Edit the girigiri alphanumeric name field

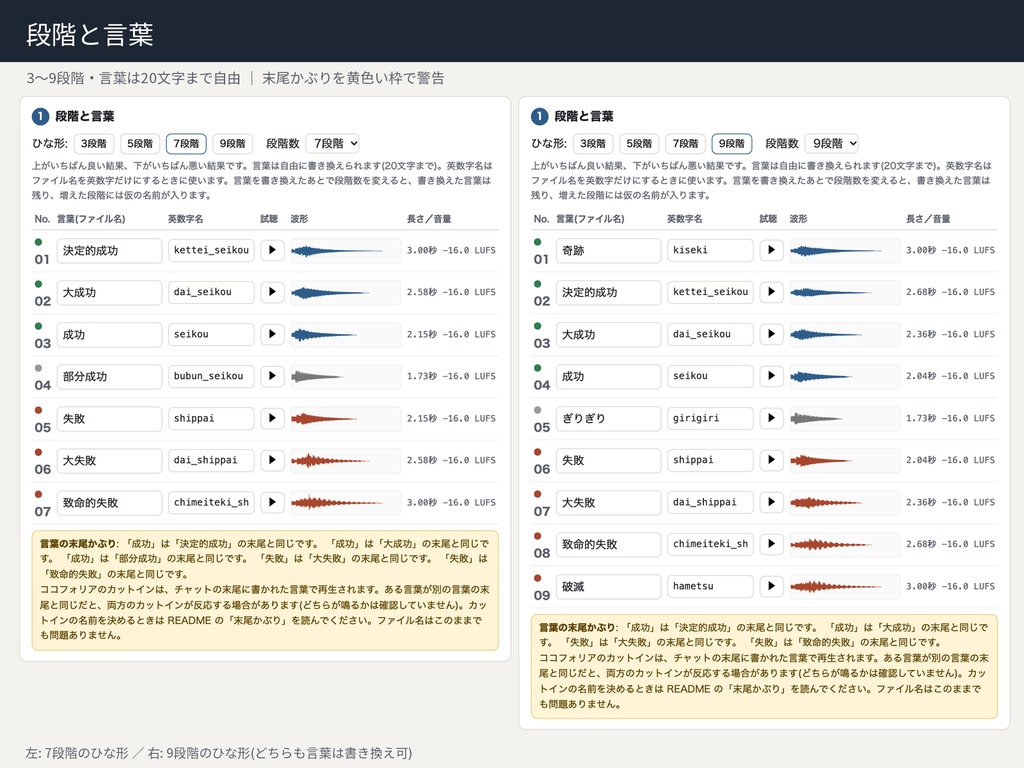710,419
